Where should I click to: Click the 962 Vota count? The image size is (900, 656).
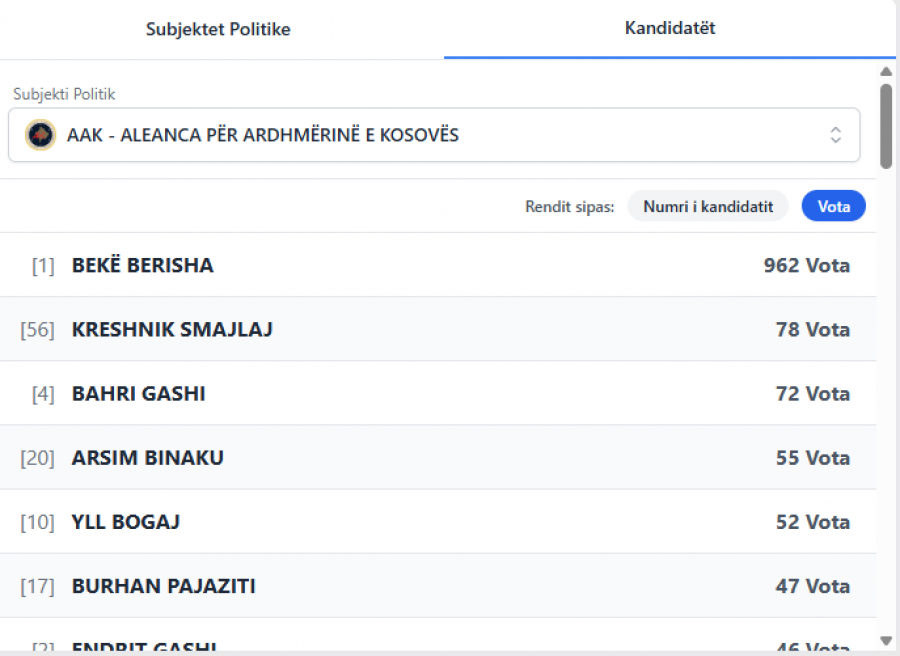806,266
